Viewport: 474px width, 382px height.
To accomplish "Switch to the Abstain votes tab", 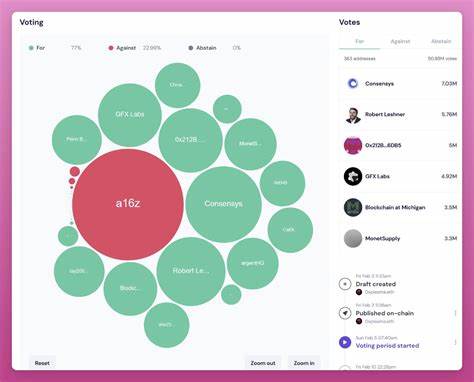I will (x=441, y=41).
